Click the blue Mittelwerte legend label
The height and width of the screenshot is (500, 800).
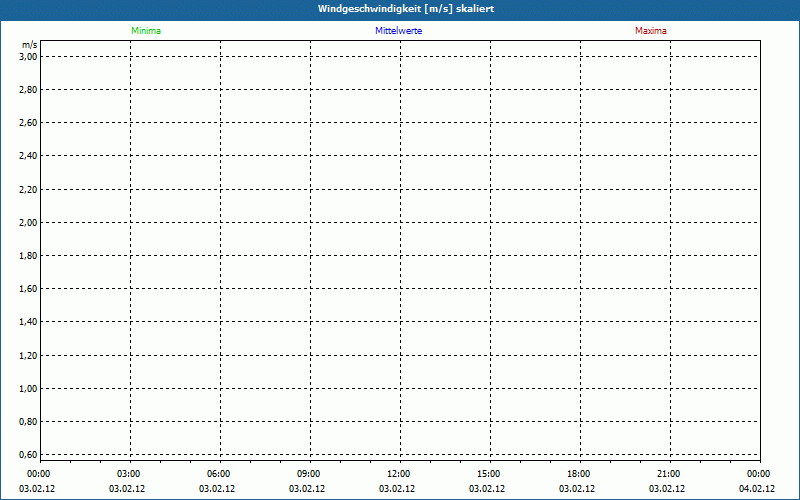pyautogui.click(x=398, y=31)
